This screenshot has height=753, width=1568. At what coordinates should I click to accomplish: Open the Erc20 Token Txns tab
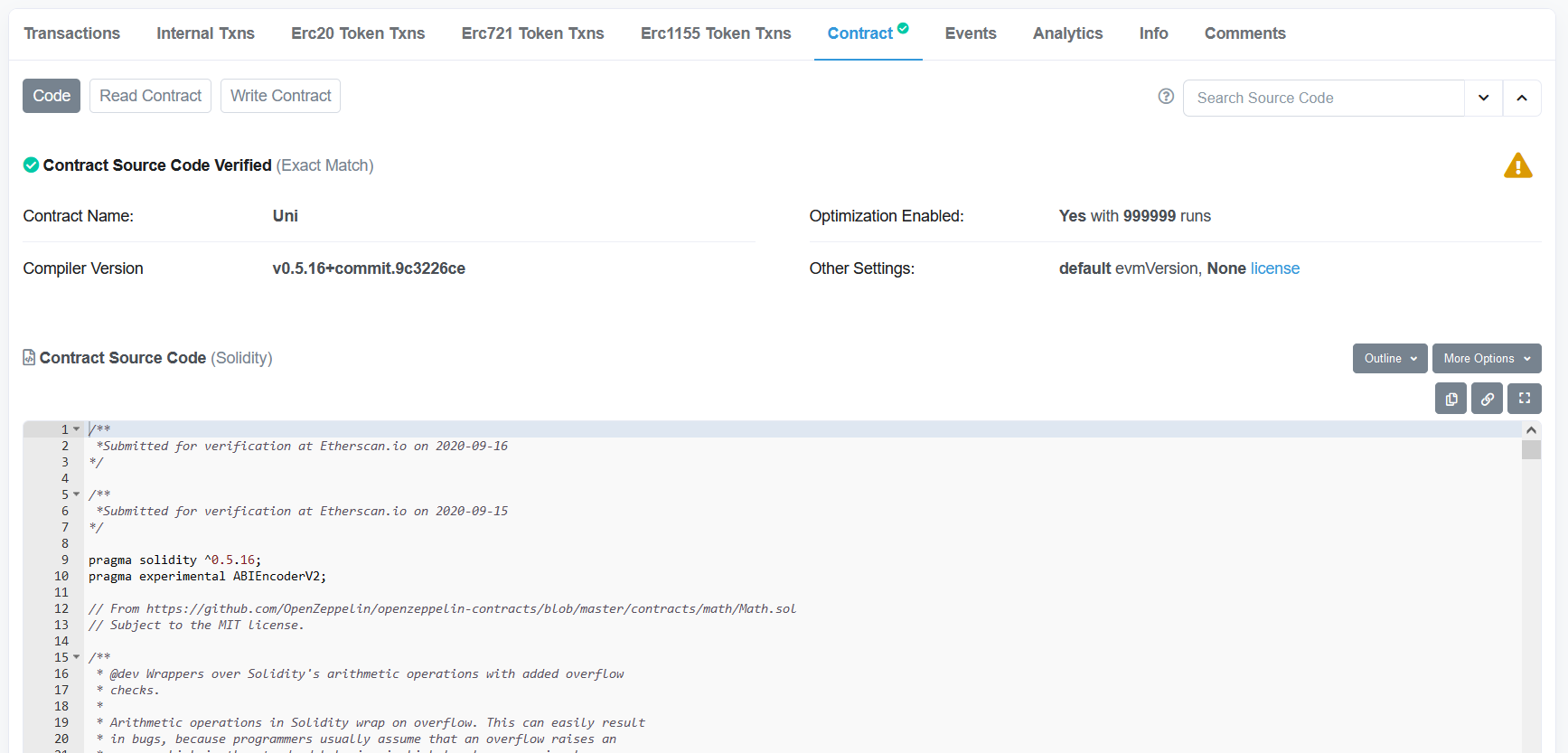(x=357, y=33)
